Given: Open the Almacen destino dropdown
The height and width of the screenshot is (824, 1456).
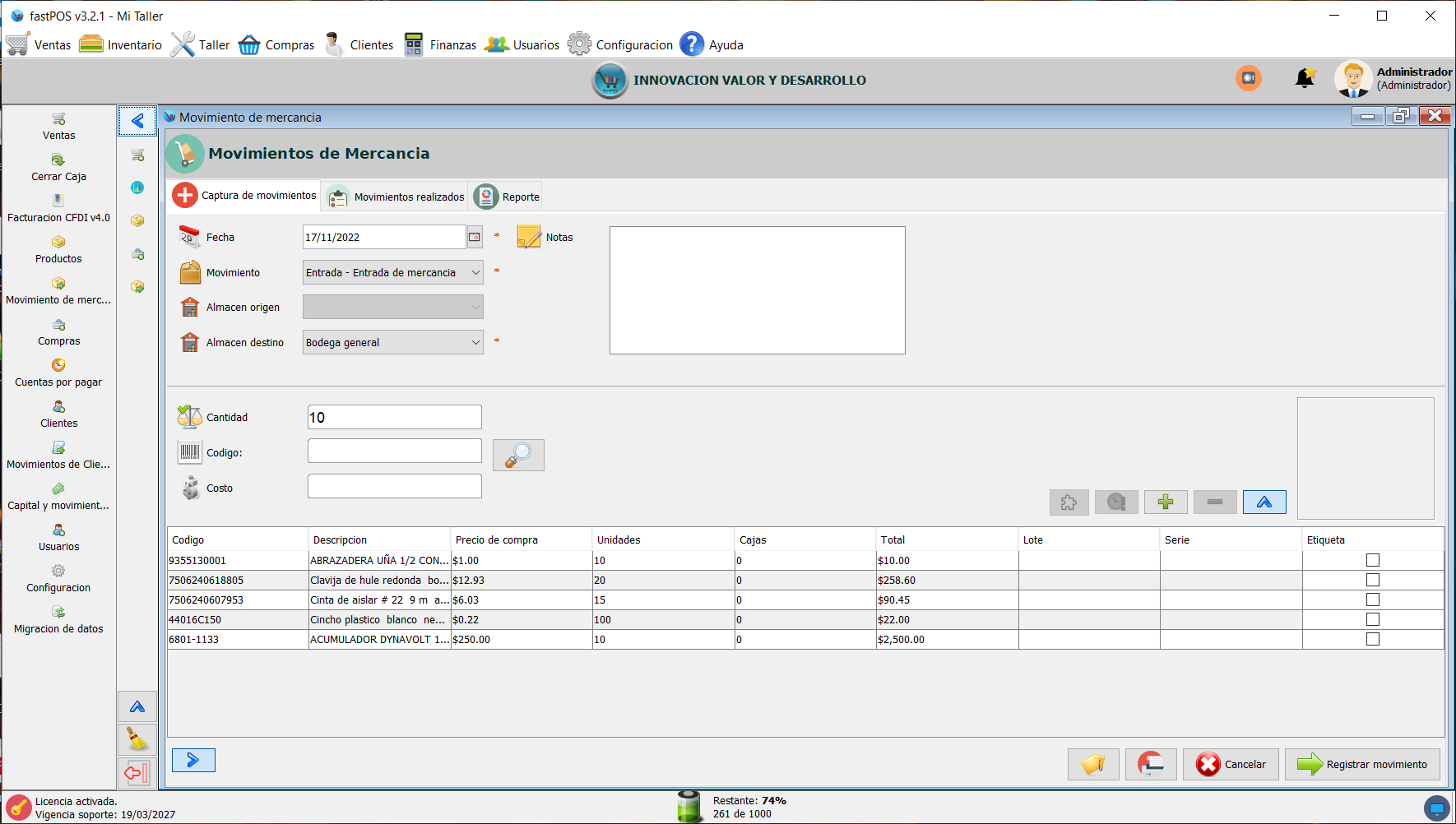Looking at the screenshot, I should [475, 342].
